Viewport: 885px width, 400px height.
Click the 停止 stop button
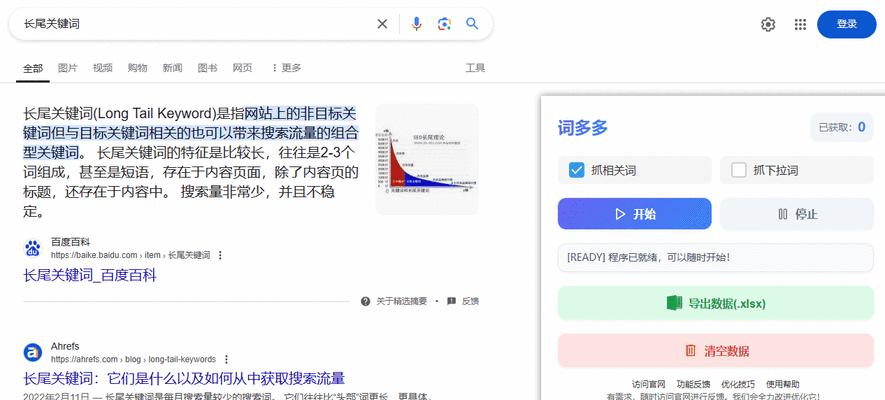point(797,214)
